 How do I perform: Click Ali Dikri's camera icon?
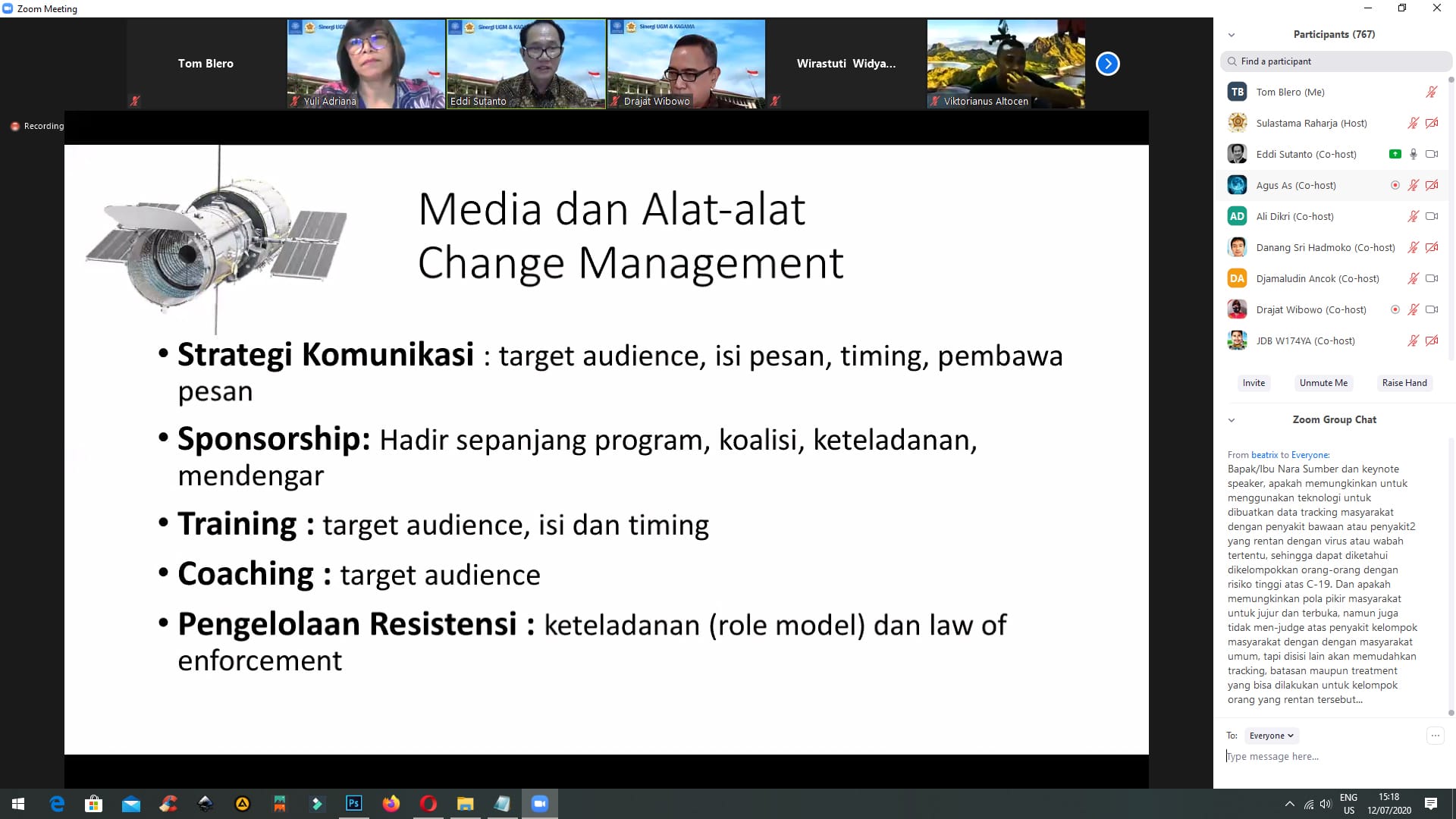tap(1431, 216)
